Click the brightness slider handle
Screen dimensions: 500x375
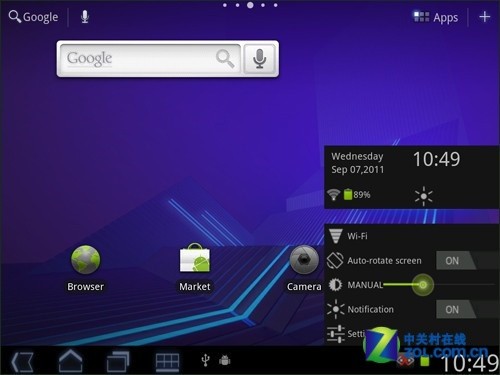pos(423,285)
